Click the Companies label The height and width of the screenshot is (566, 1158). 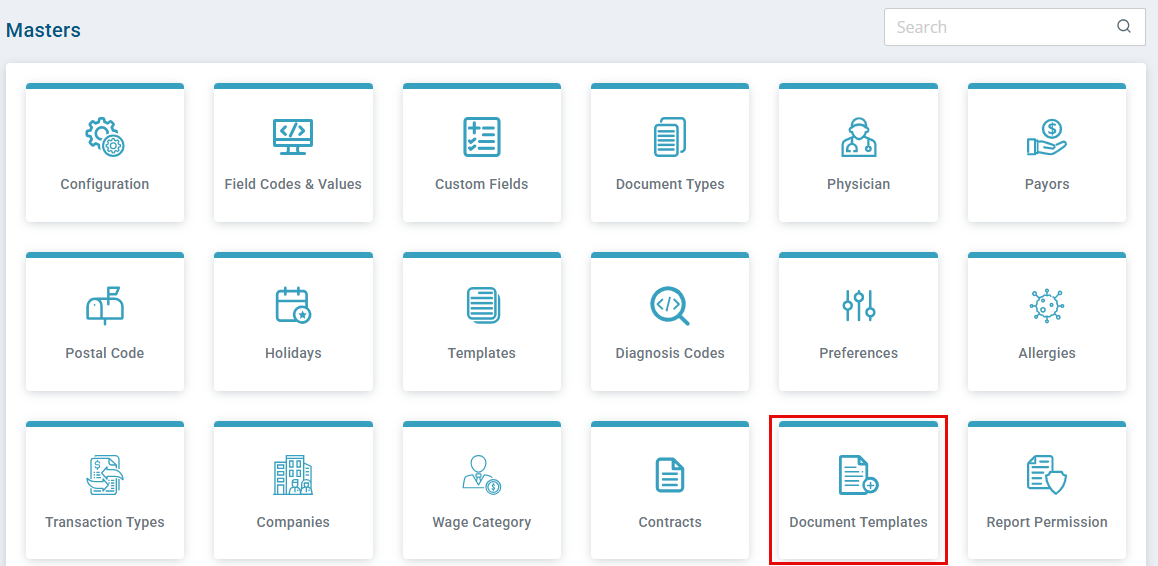293,522
